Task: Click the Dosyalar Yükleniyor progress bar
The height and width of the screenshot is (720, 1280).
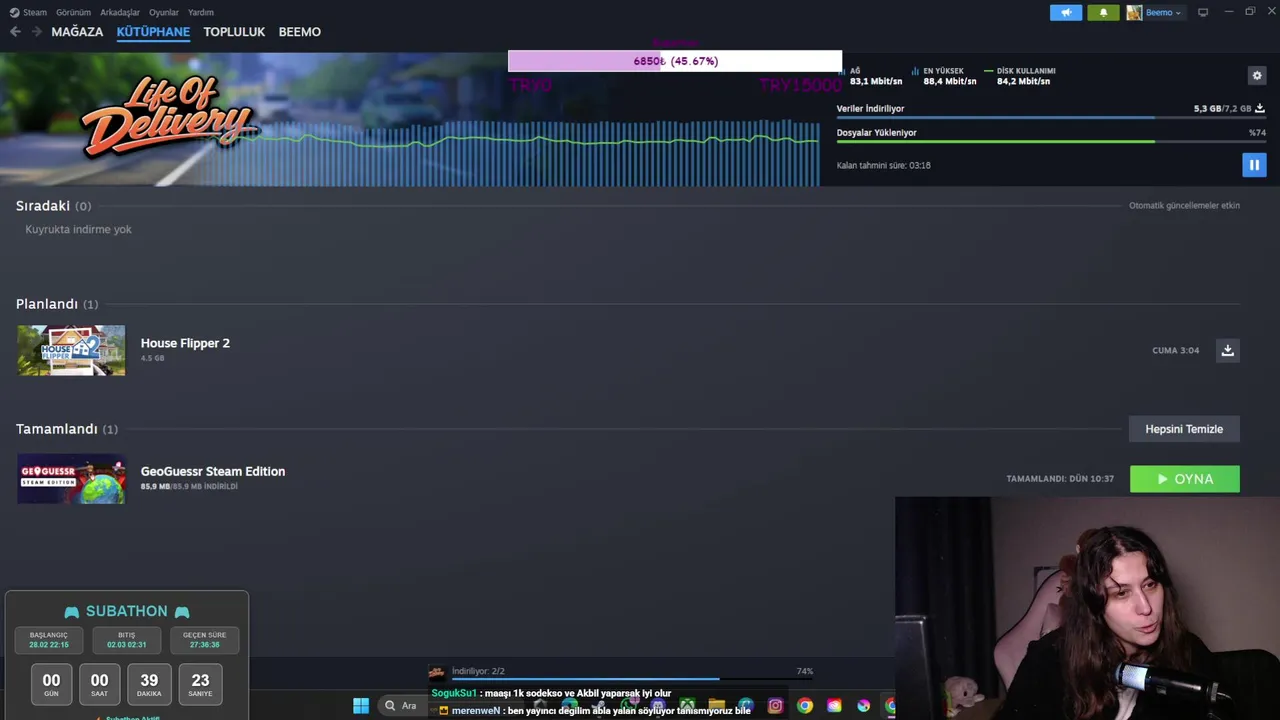Action: 1051,142
